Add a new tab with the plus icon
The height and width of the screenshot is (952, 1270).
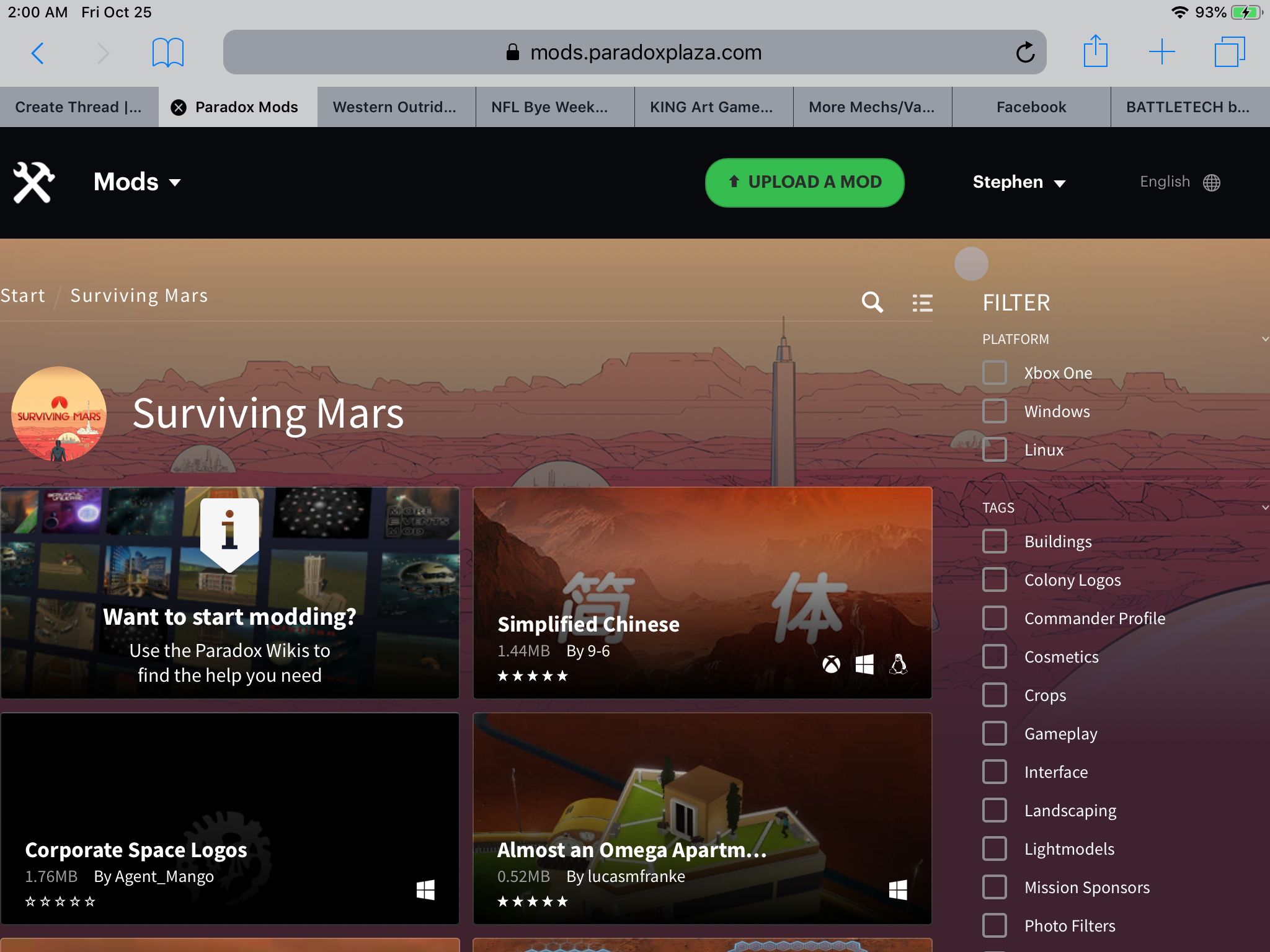click(1161, 52)
